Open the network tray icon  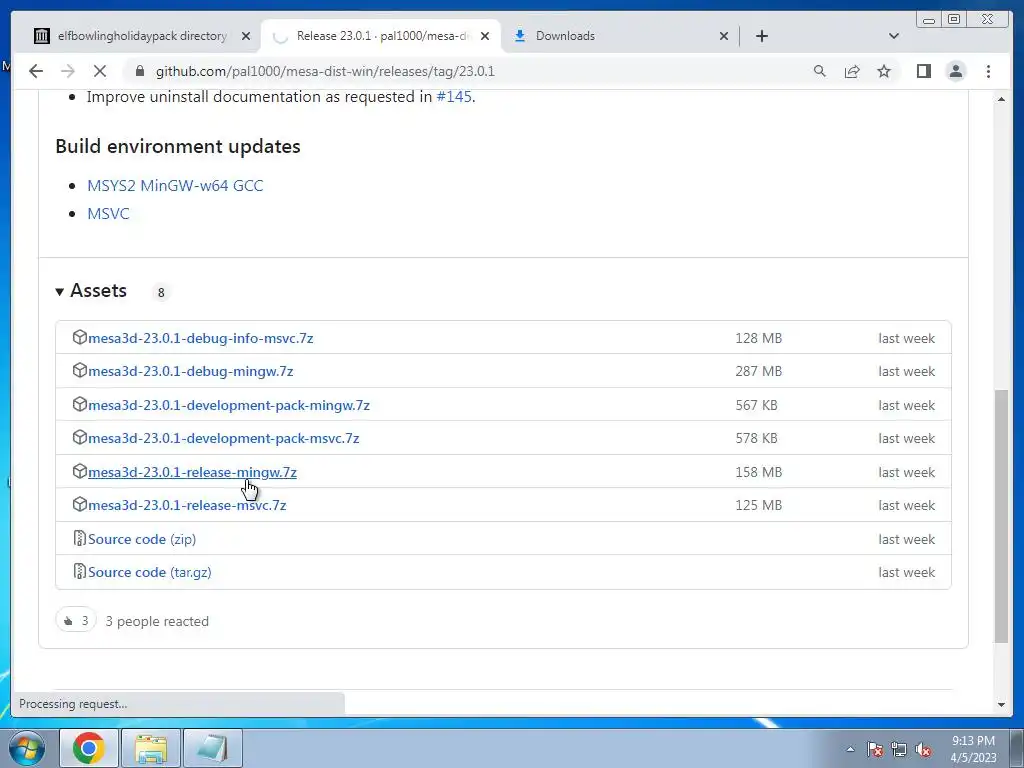point(899,749)
